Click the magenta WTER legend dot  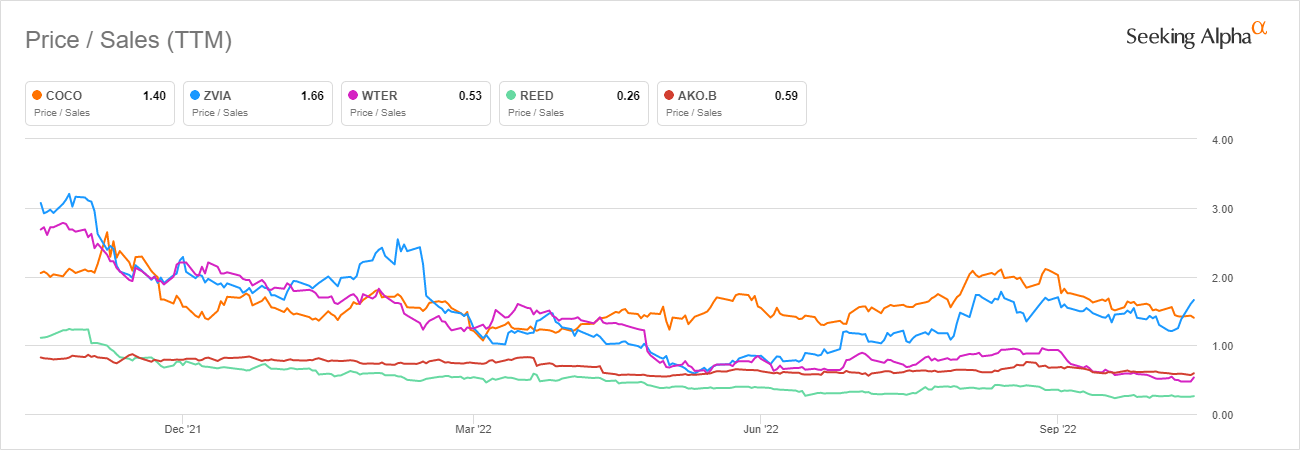tap(353, 95)
